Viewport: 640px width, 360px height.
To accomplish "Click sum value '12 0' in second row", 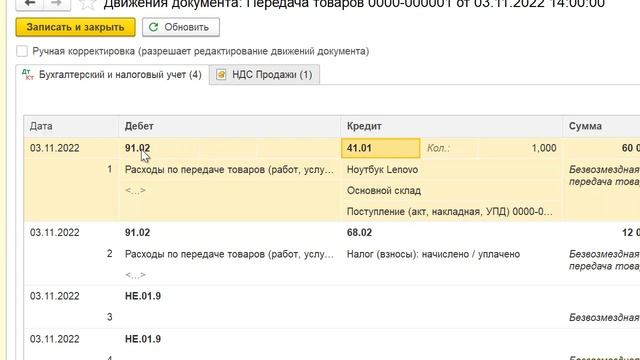I will pos(631,232).
